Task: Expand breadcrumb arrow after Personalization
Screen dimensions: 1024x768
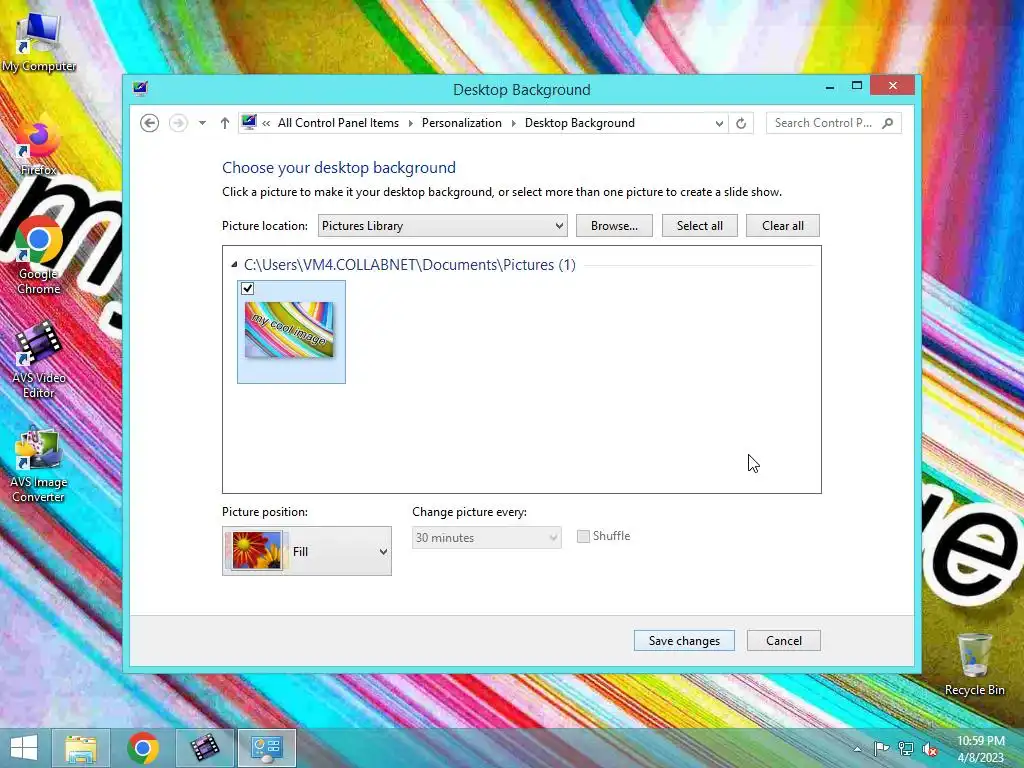Action: [x=513, y=123]
